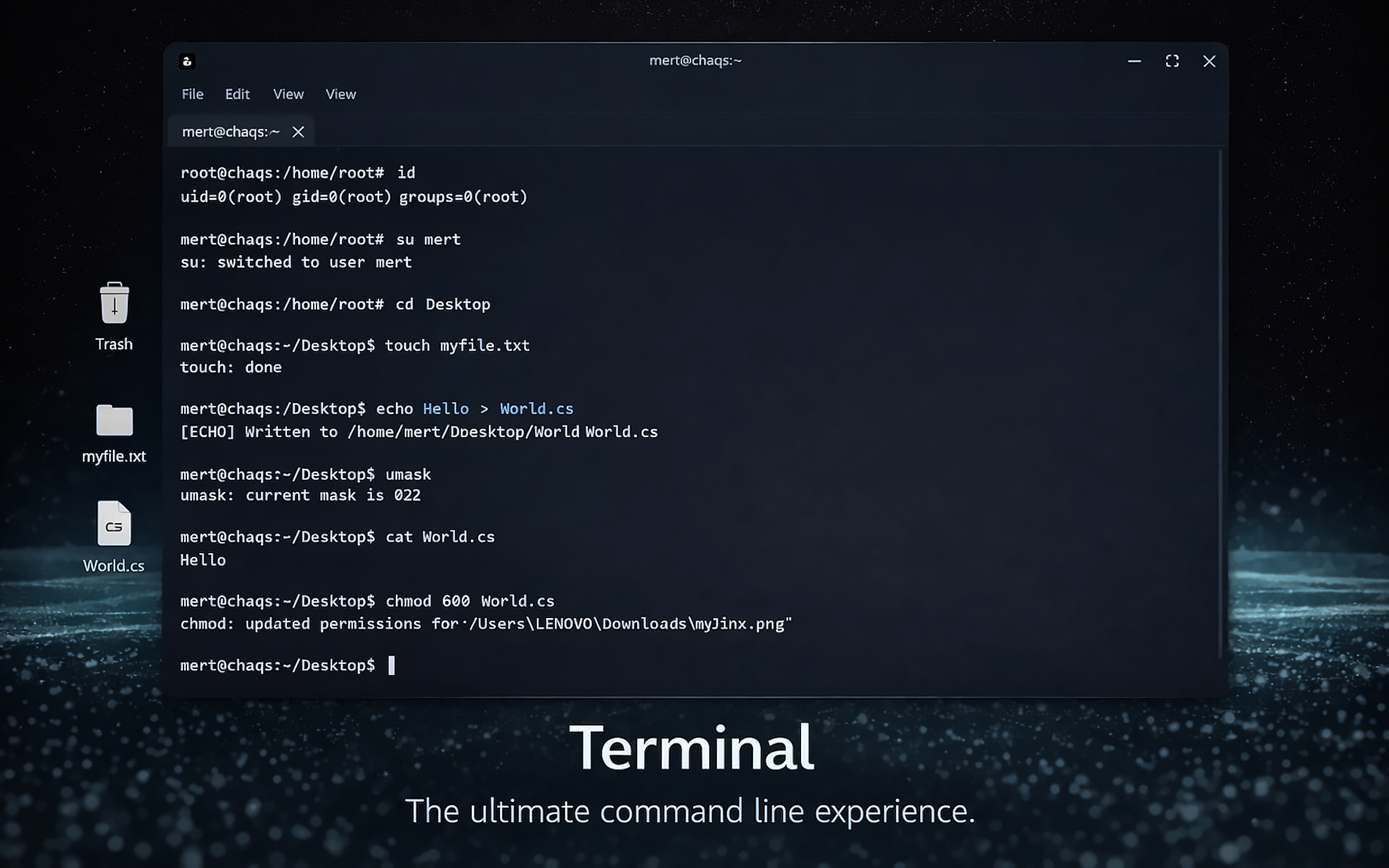Image resolution: width=1389 pixels, height=868 pixels.
Task: Click the blue "Hello" word in echo command
Action: click(x=446, y=409)
